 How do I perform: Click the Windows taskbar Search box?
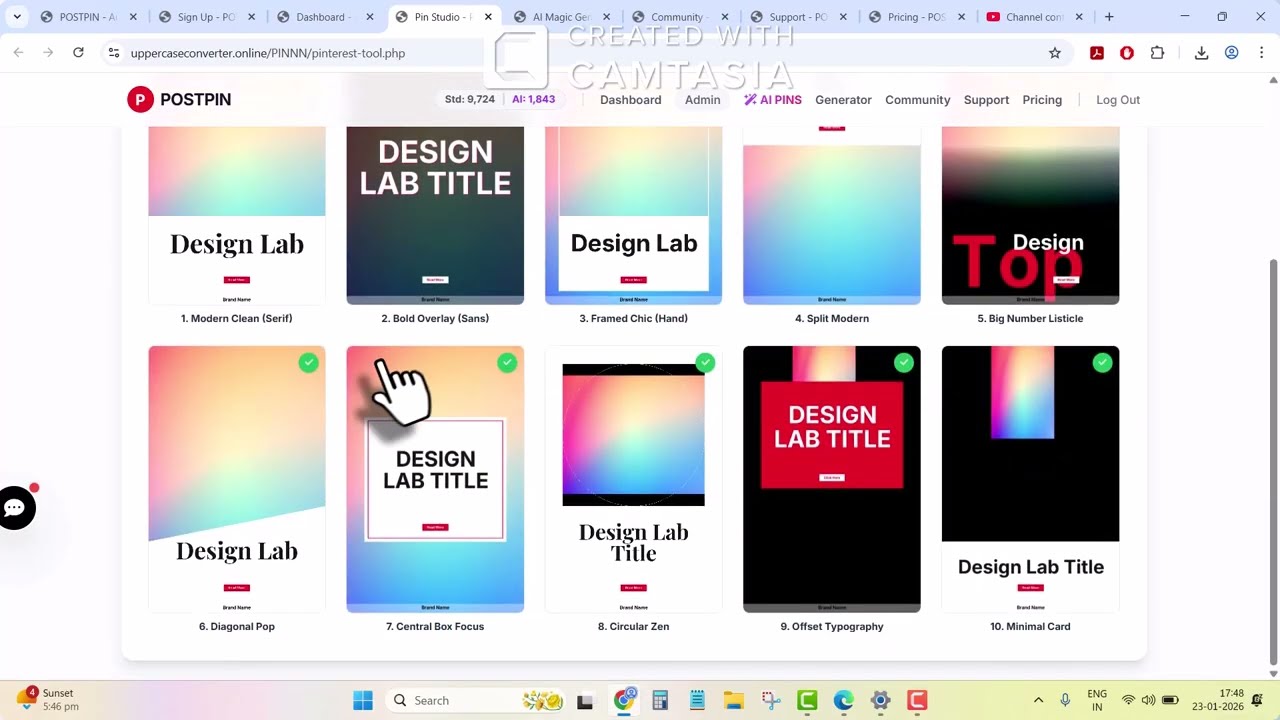477,700
